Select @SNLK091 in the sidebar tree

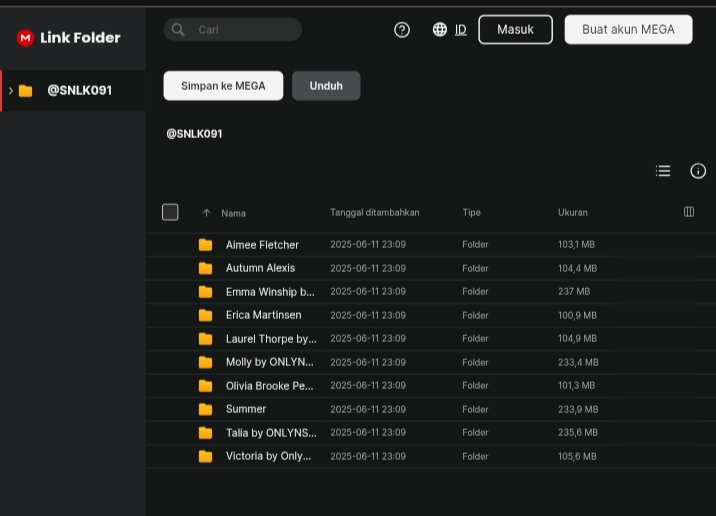point(73,91)
